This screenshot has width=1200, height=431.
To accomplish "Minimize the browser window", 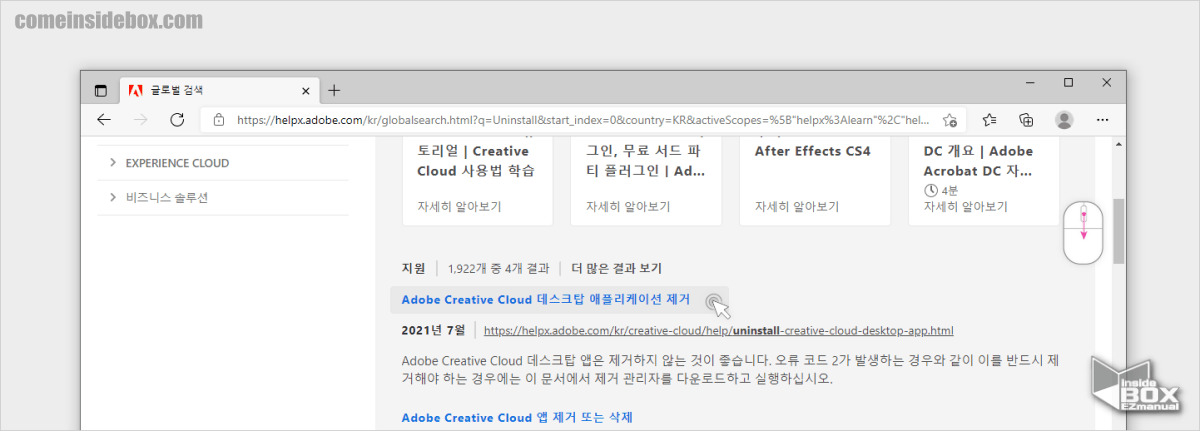I will [x=1031, y=82].
